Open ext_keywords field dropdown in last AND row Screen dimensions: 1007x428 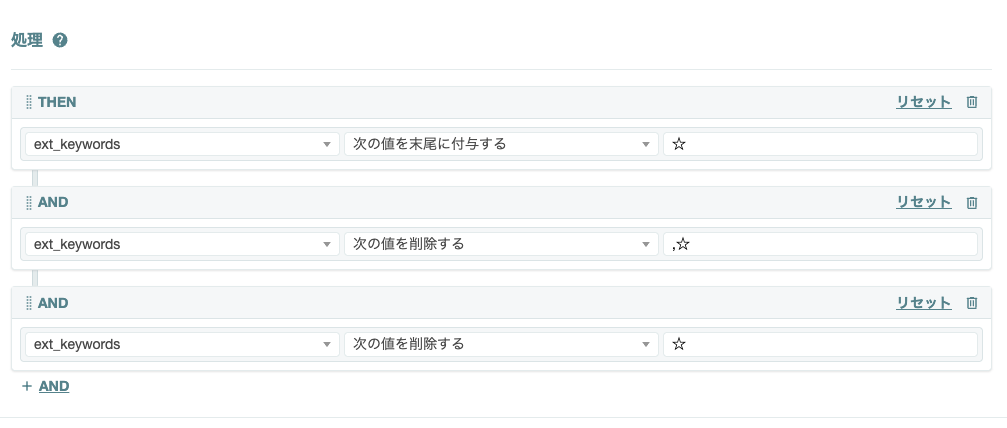click(182, 344)
